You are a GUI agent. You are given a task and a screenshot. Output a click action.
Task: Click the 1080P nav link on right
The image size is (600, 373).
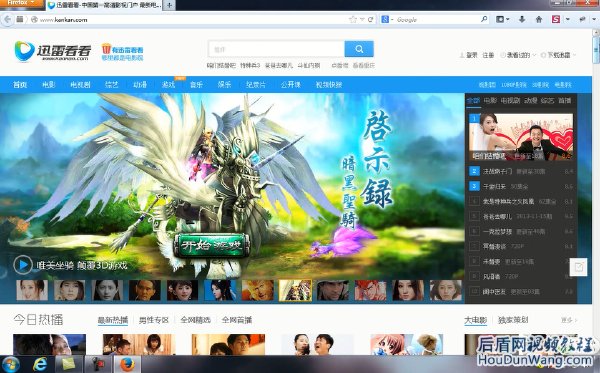(514, 85)
